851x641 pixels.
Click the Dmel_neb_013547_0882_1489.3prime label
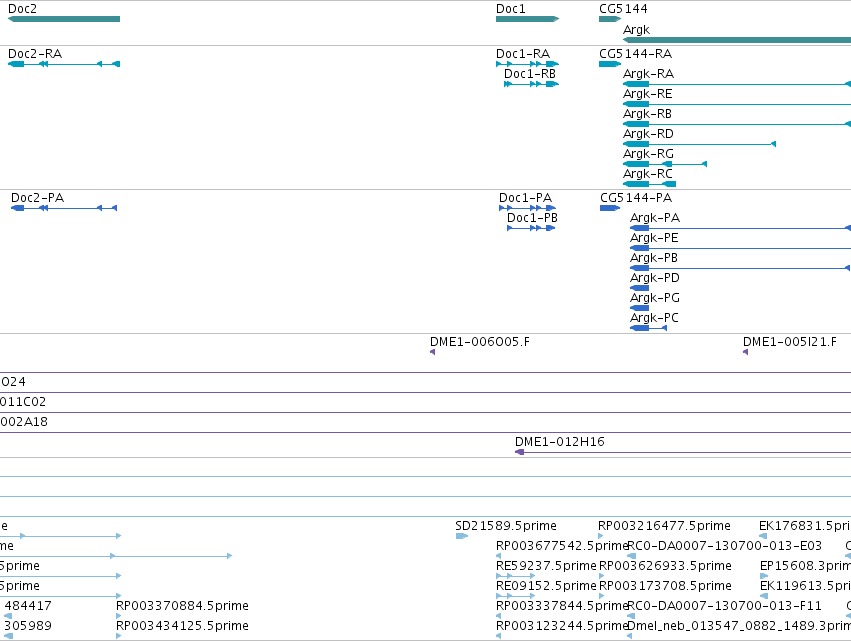(x=739, y=626)
